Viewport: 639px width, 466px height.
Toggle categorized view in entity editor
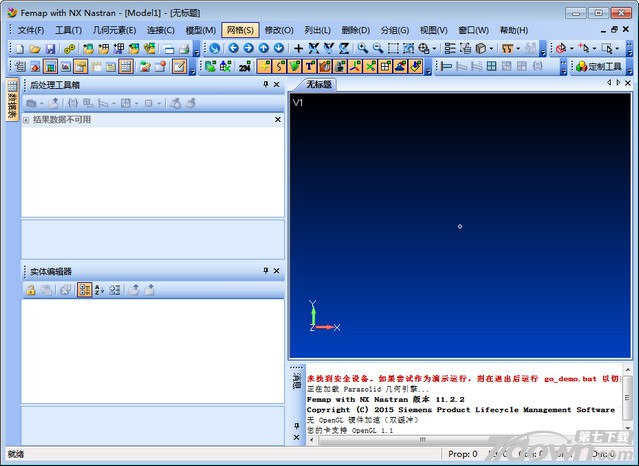coord(84,290)
